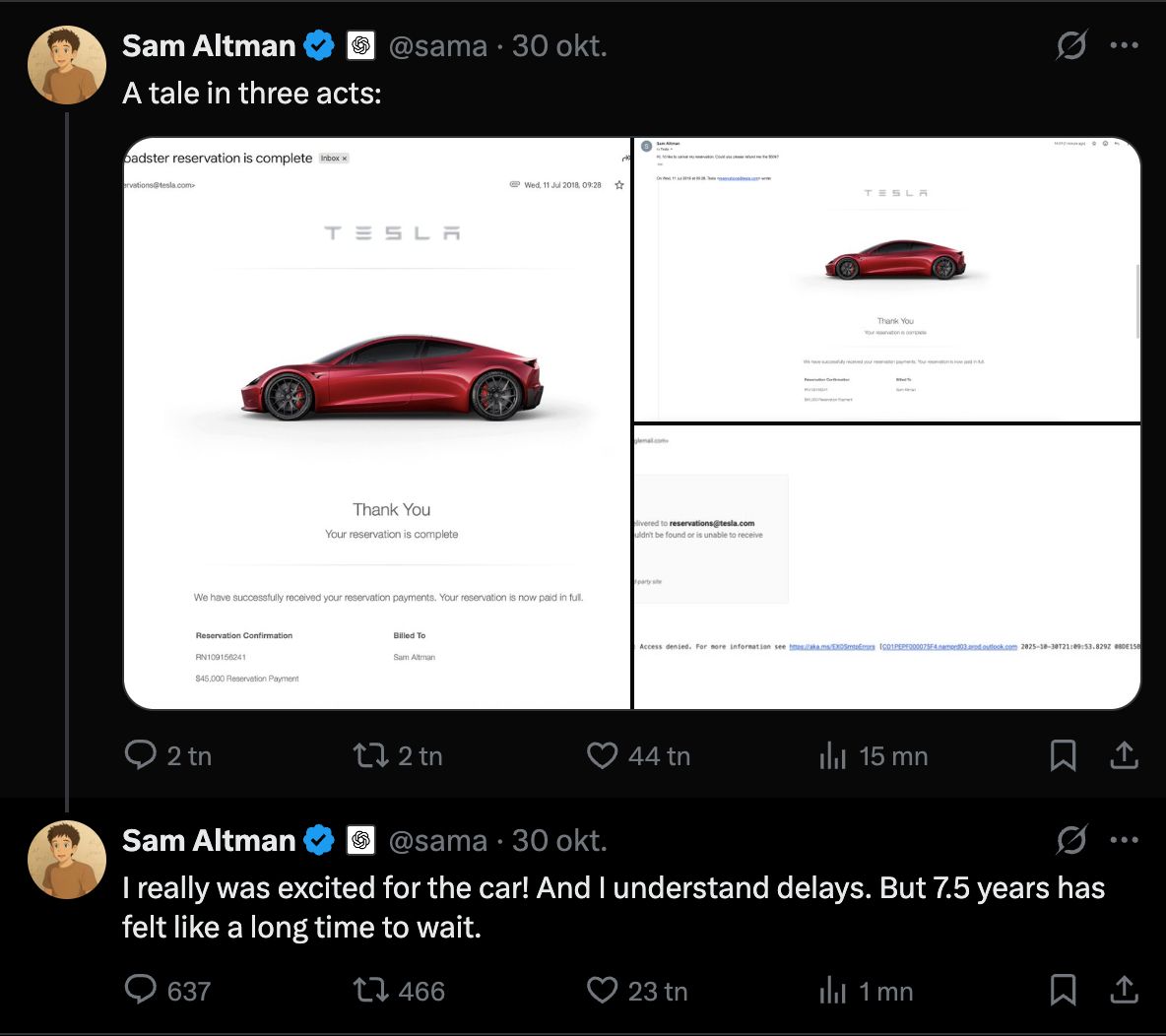This screenshot has width=1166, height=1036.
Task: View analytics of the first tweet
Action: [833, 755]
